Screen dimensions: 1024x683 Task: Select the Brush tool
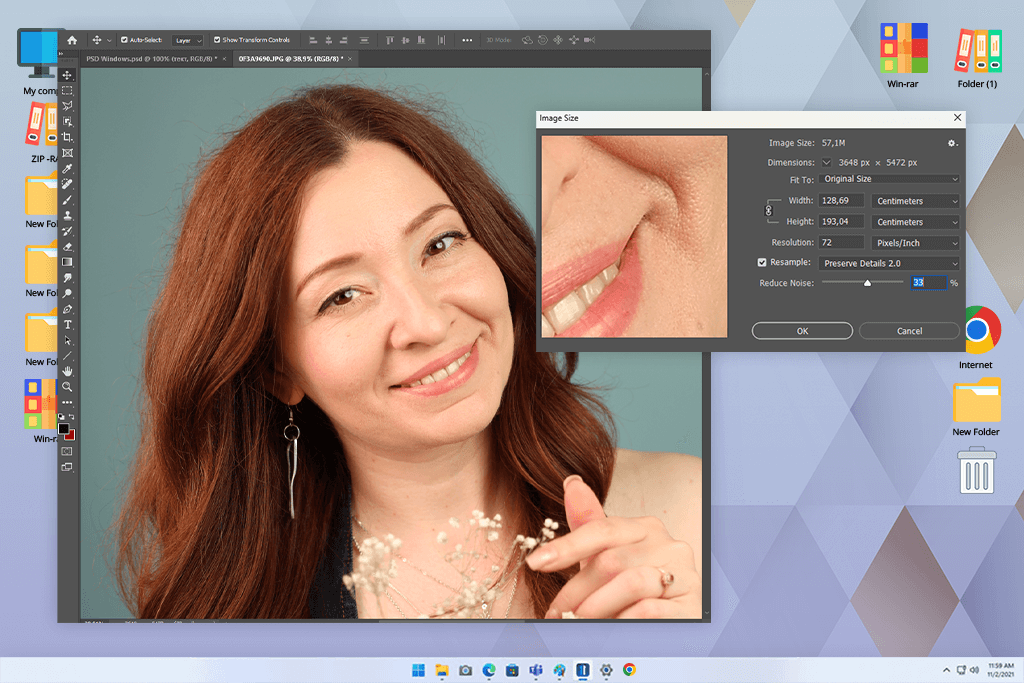67,200
